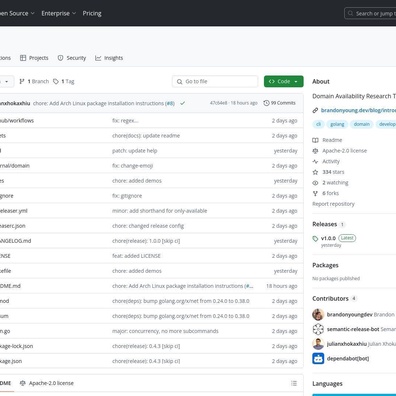
Task: View the 2 watching list
Action: tap(330, 183)
